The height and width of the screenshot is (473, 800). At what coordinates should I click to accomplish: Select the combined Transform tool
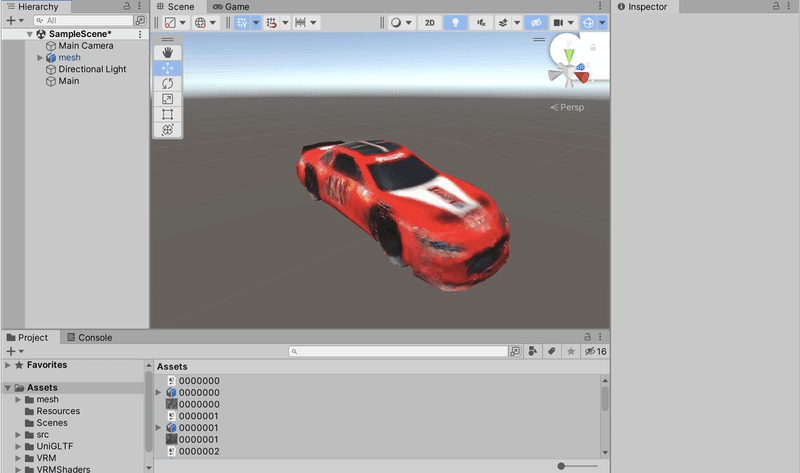click(x=167, y=130)
